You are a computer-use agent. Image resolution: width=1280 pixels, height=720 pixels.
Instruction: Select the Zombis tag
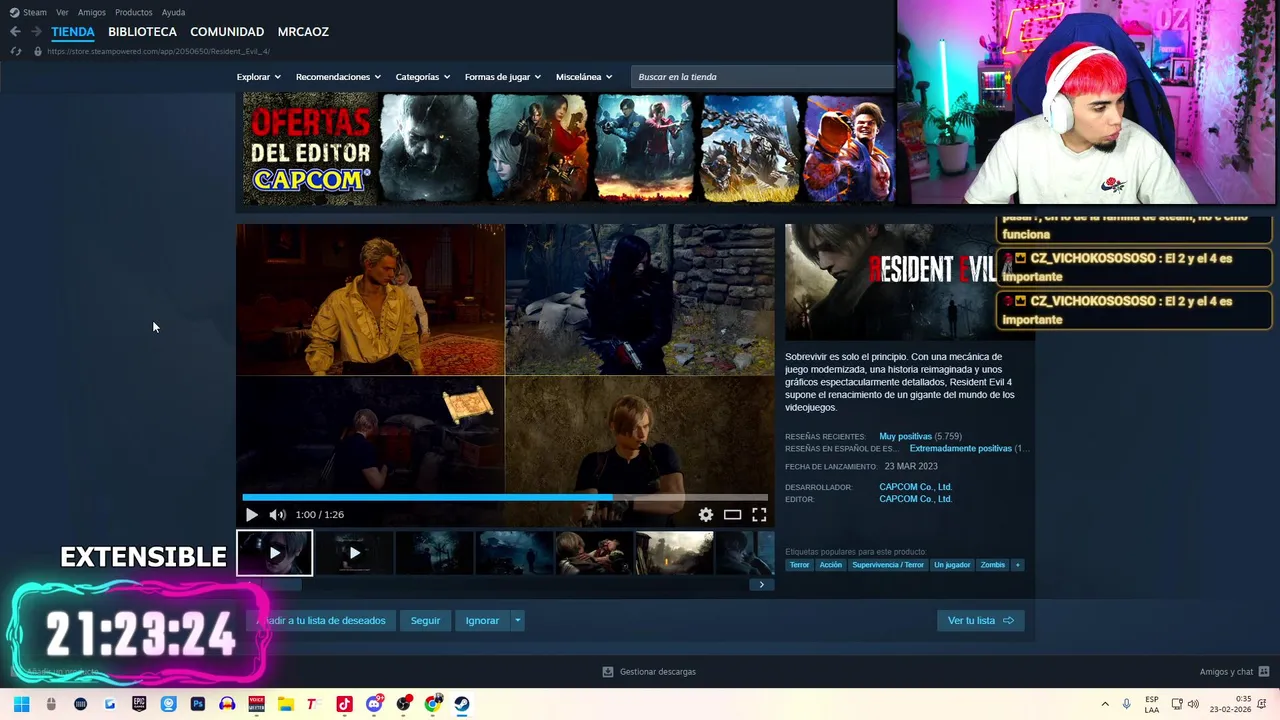click(993, 565)
